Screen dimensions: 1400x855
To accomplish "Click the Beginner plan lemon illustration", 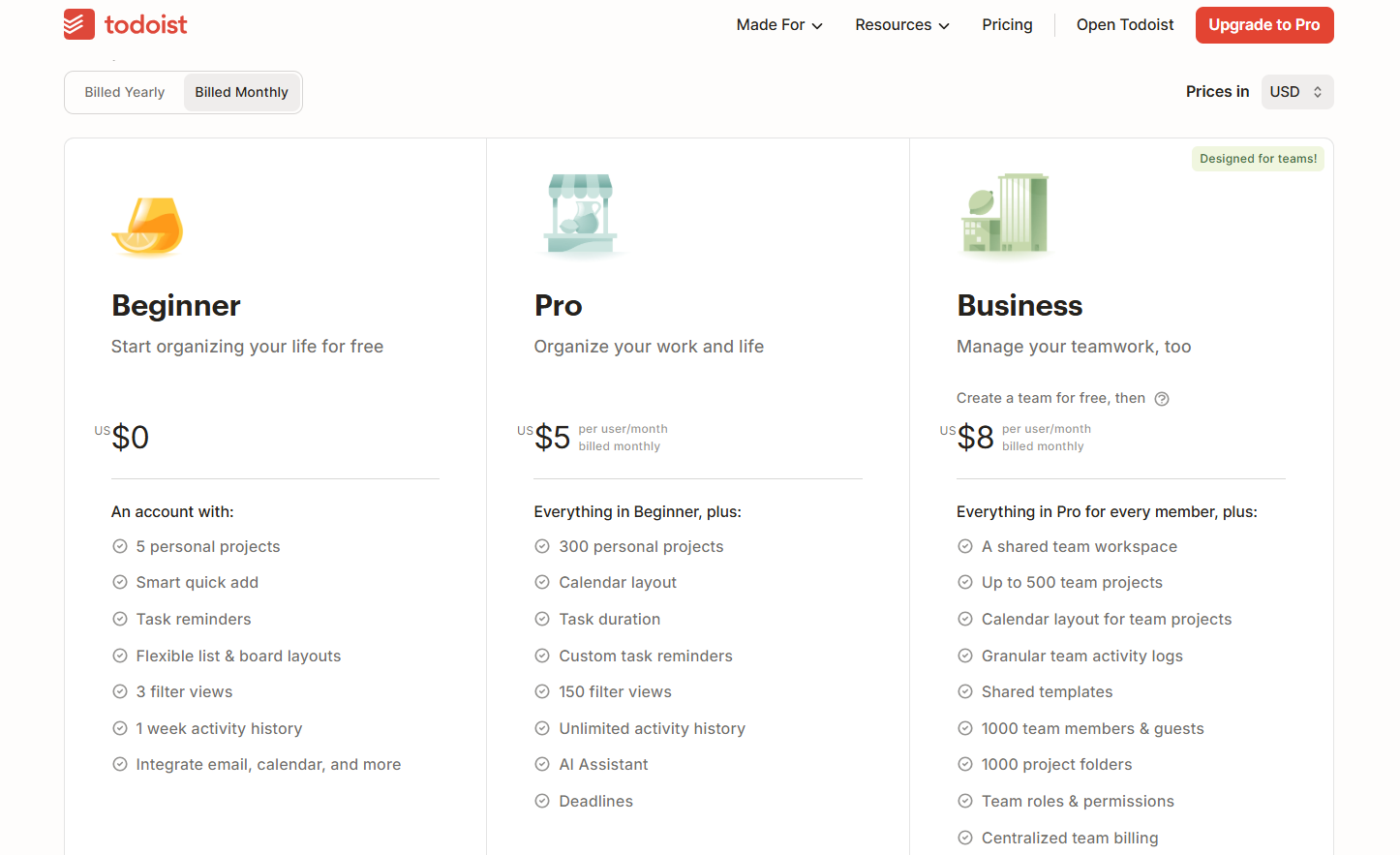I will [x=148, y=227].
